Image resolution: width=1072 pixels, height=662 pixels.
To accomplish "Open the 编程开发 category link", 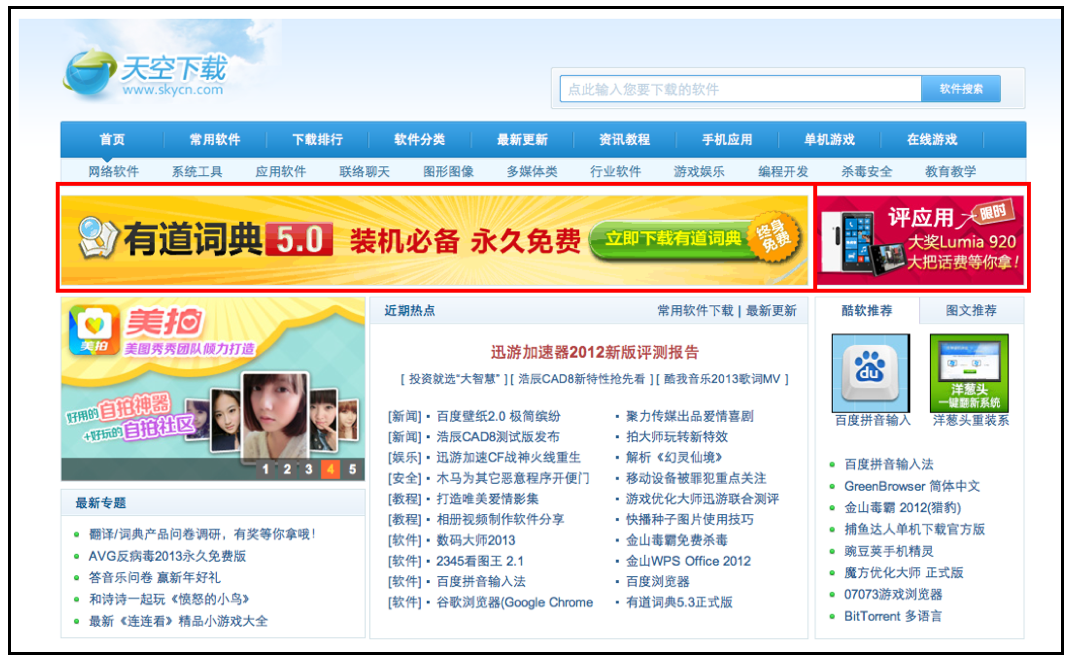I will coord(783,172).
